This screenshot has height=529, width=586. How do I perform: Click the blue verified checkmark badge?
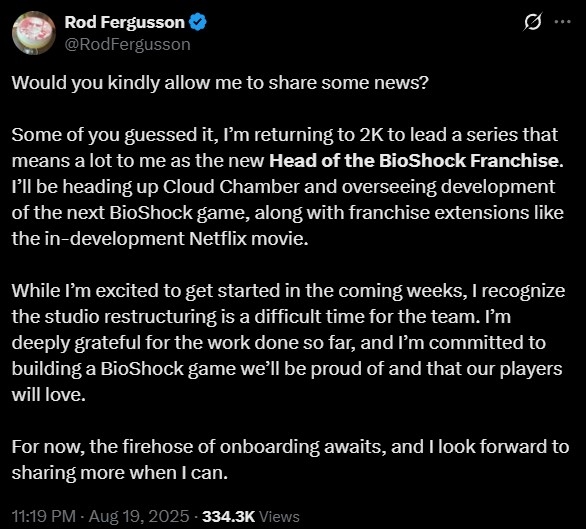(x=197, y=22)
